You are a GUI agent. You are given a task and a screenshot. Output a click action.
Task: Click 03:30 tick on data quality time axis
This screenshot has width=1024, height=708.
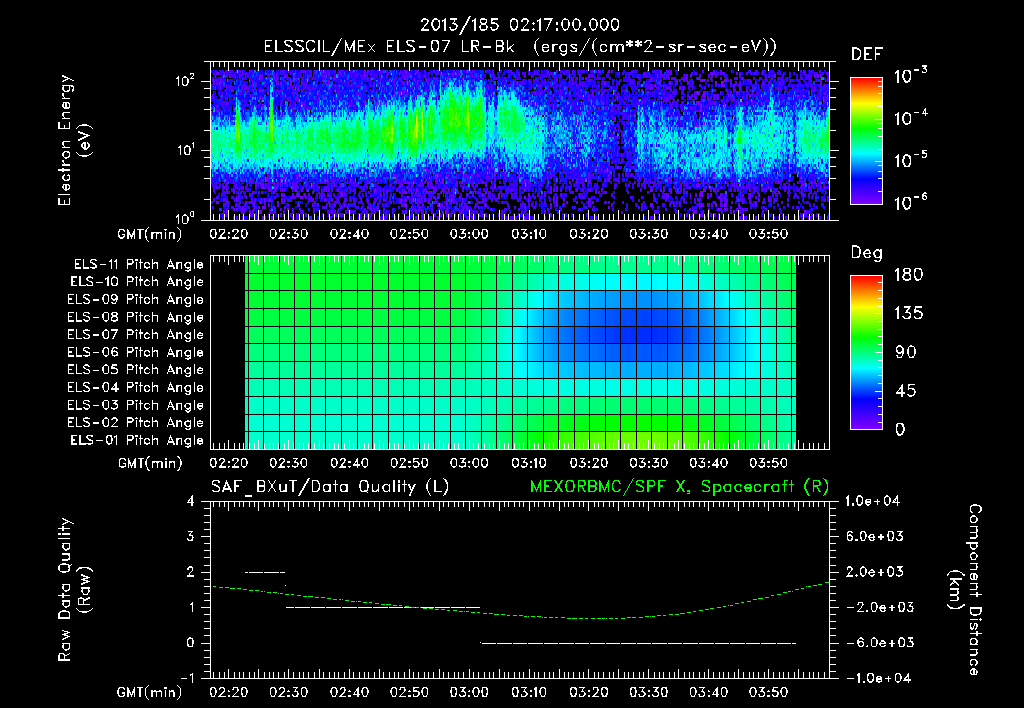tap(648, 692)
